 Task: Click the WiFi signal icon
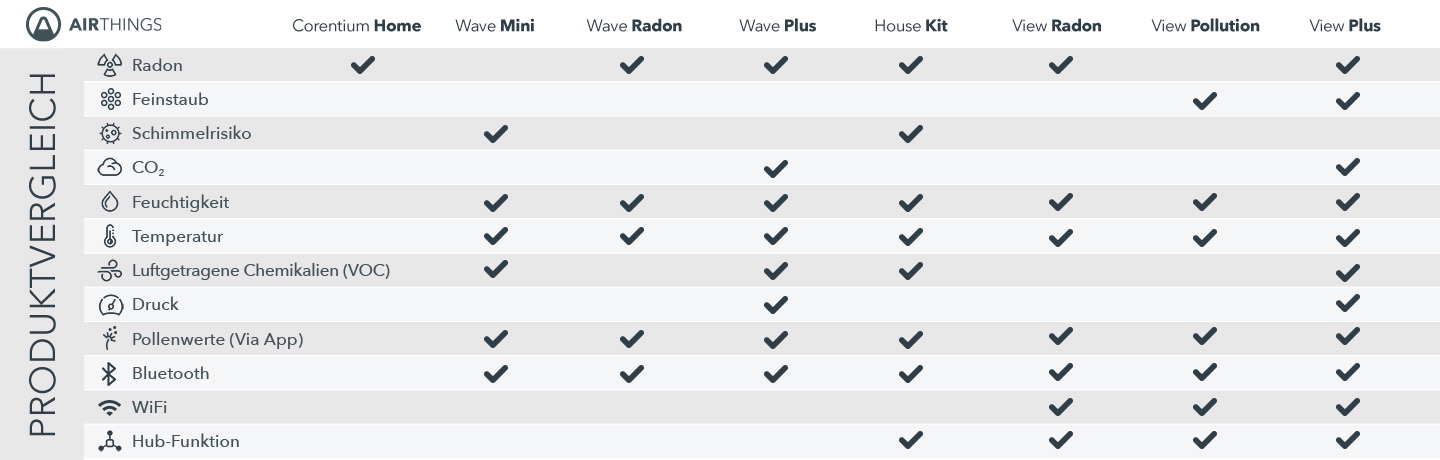tap(109, 408)
